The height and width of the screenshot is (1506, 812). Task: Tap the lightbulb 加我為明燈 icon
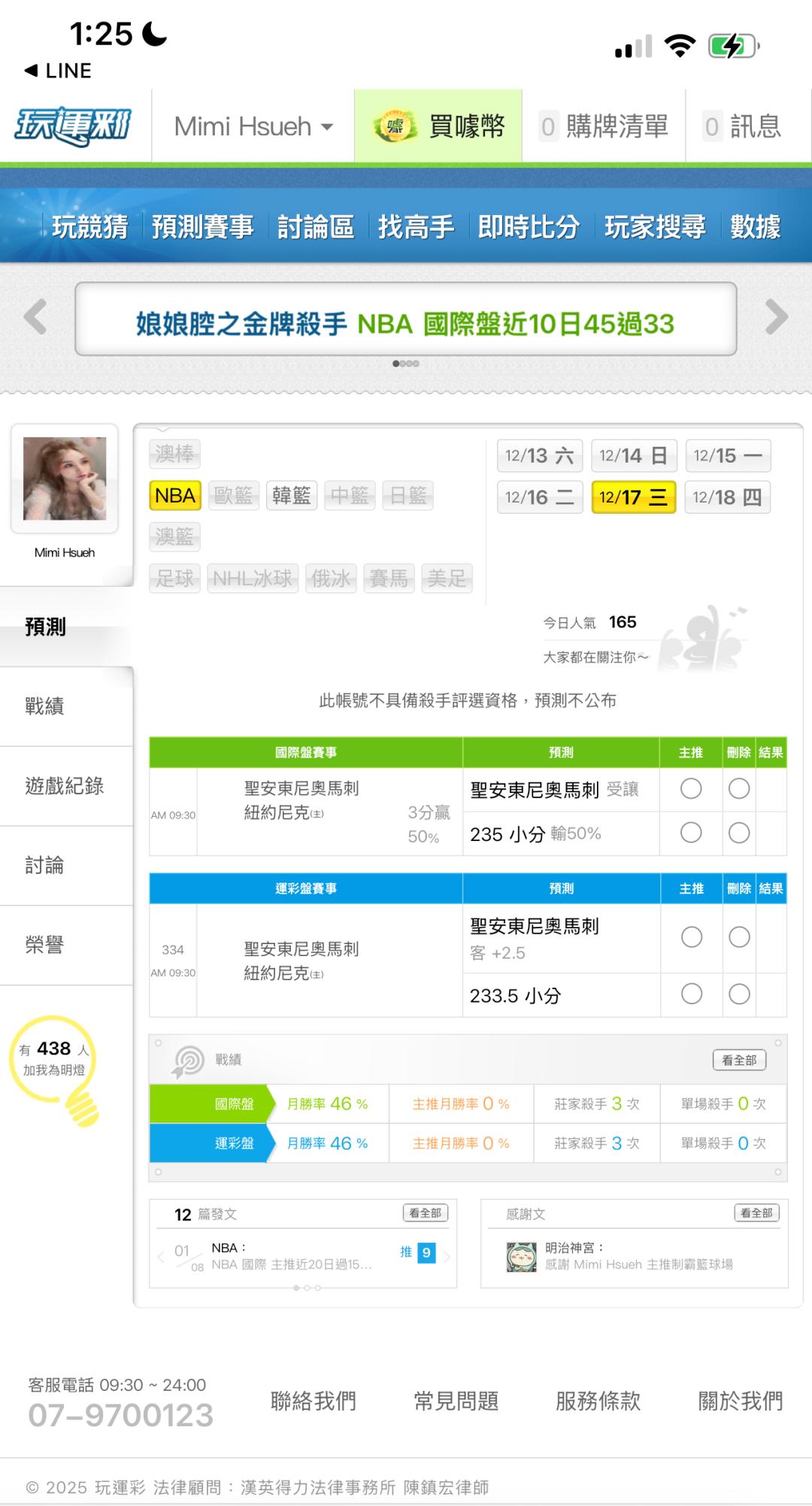pyautogui.click(x=81, y=1106)
